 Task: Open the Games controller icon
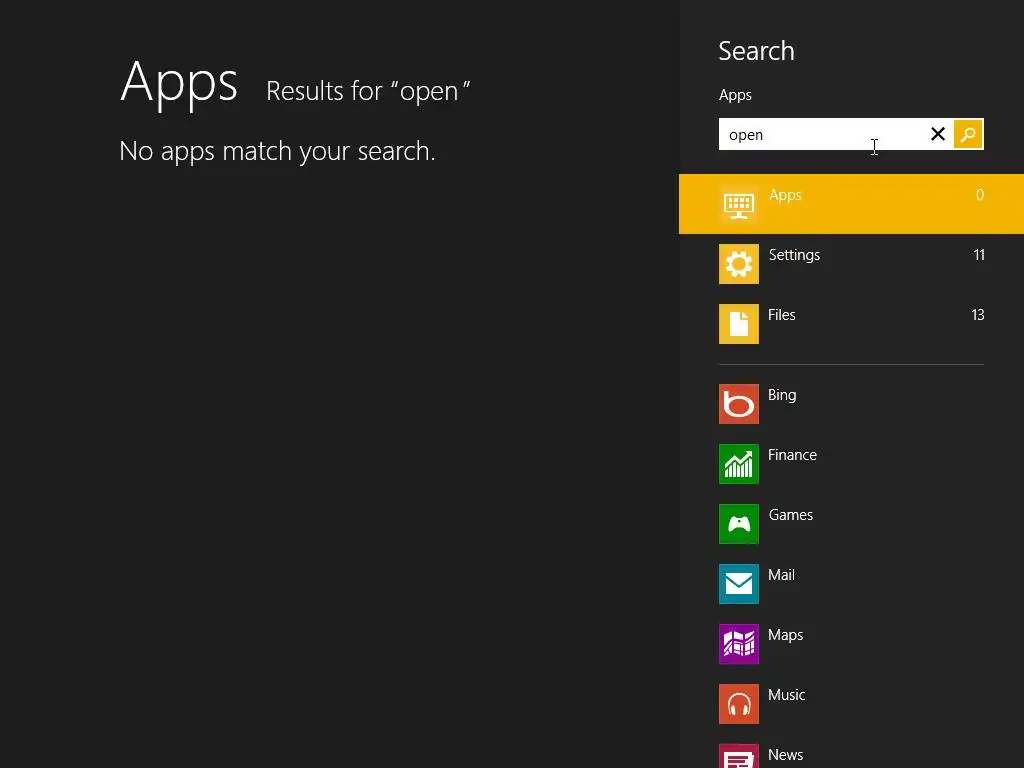[739, 524]
